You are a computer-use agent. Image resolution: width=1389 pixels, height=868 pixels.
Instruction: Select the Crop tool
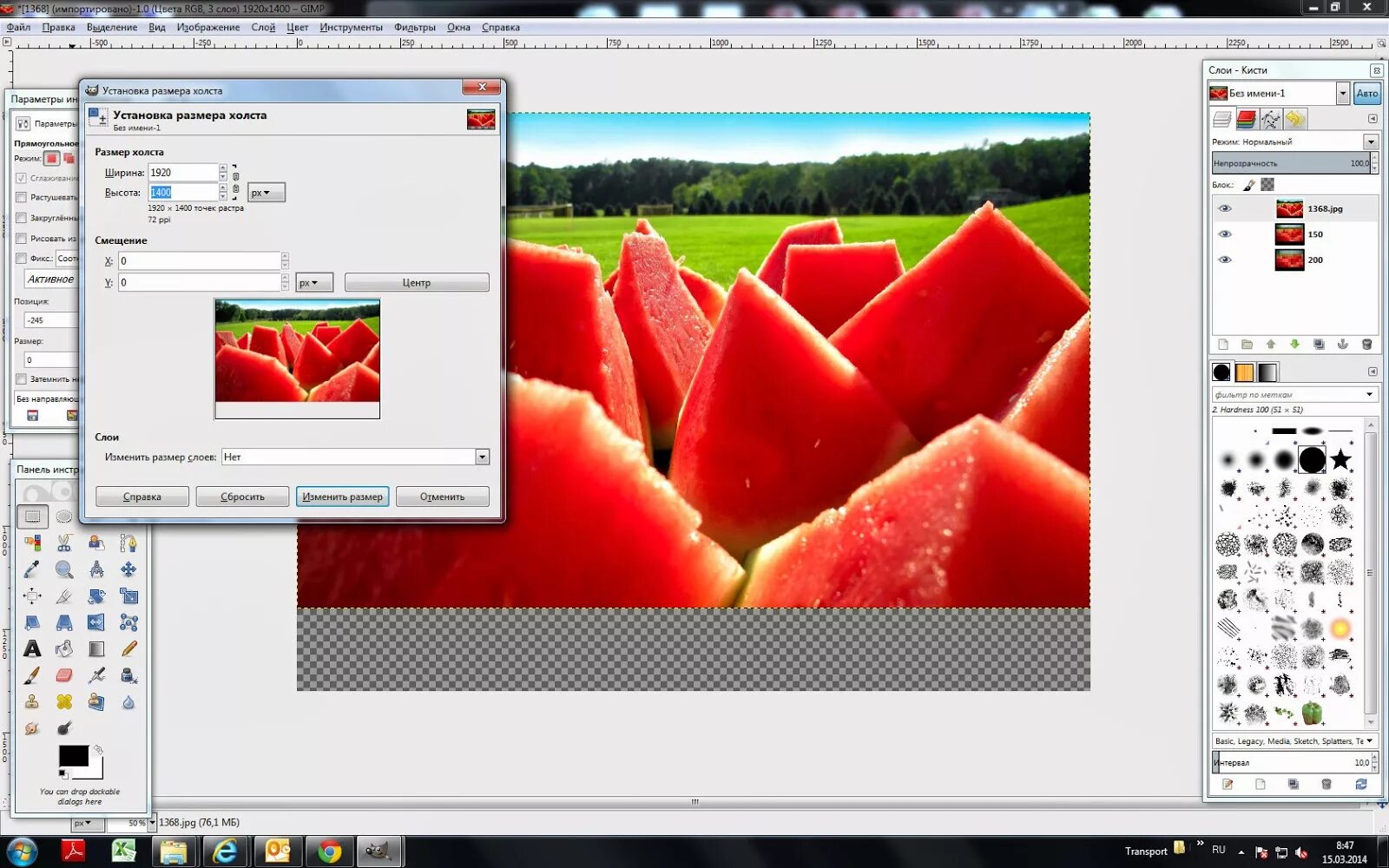(x=64, y=596)
